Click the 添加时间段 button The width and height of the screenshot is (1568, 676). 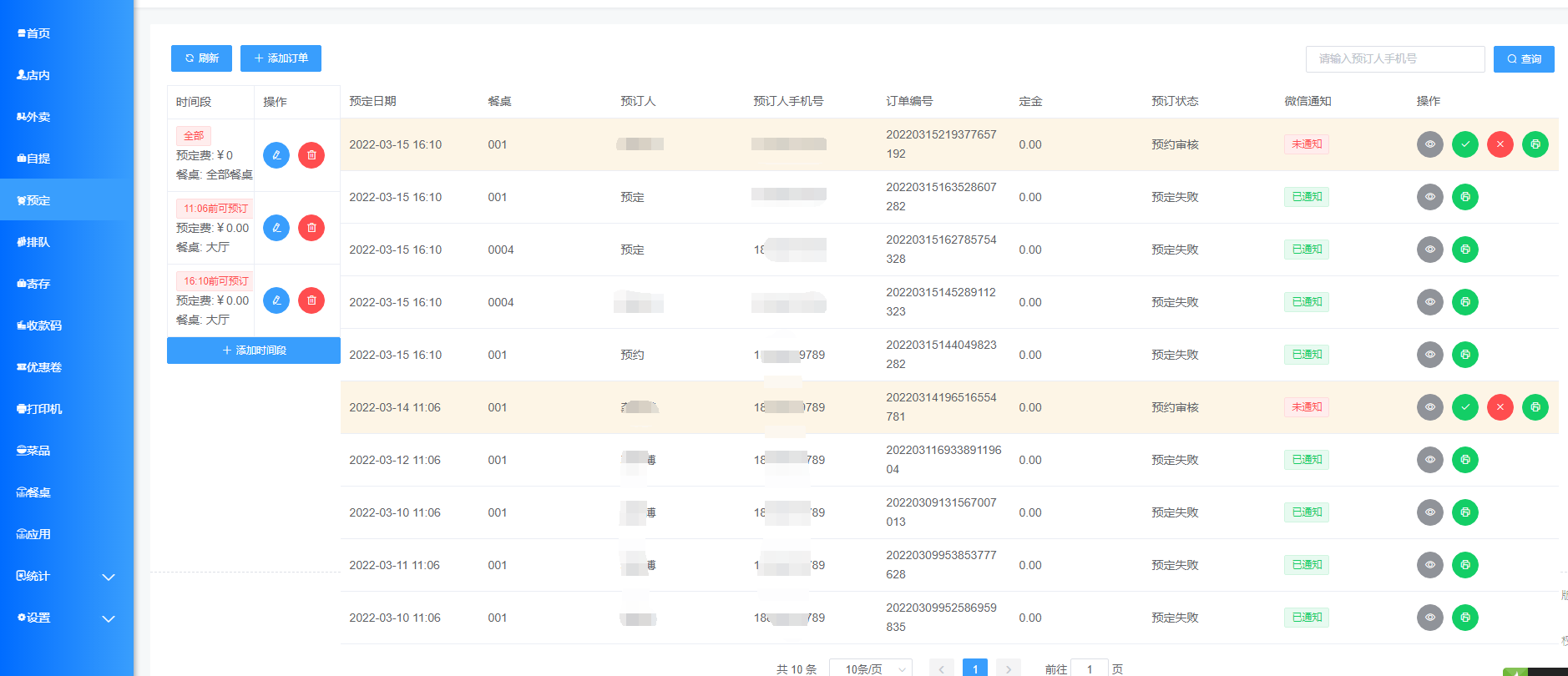(254, 351)
